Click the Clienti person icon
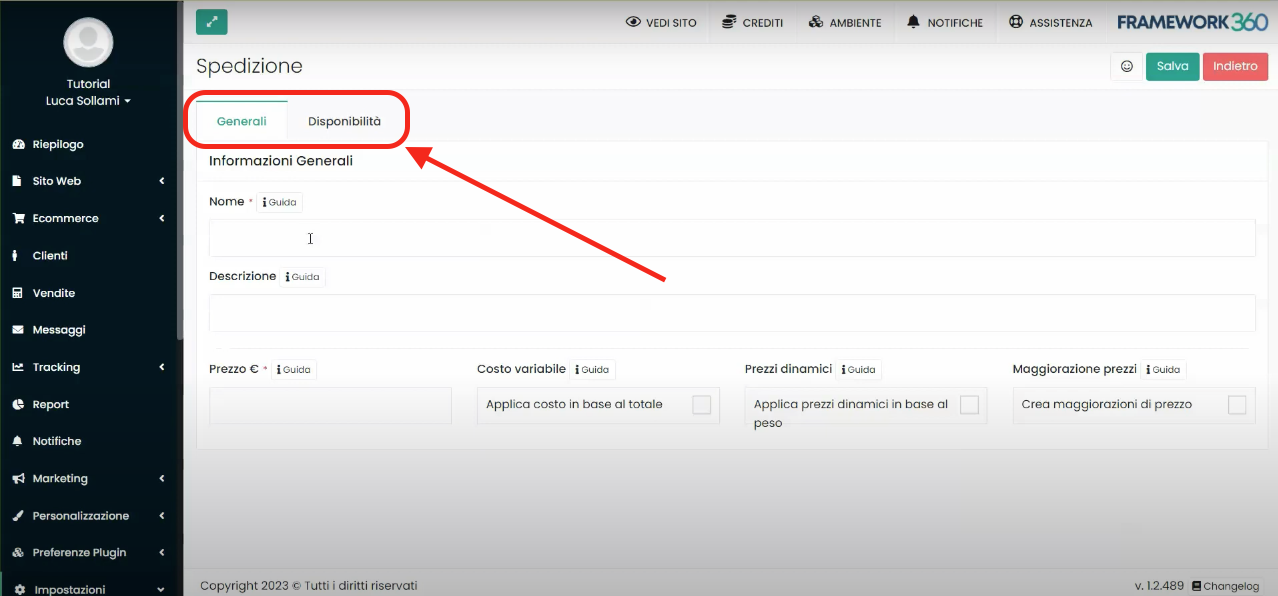This screenshot has height=596, width=1278. pyautogui.click(x=16, y=255)
